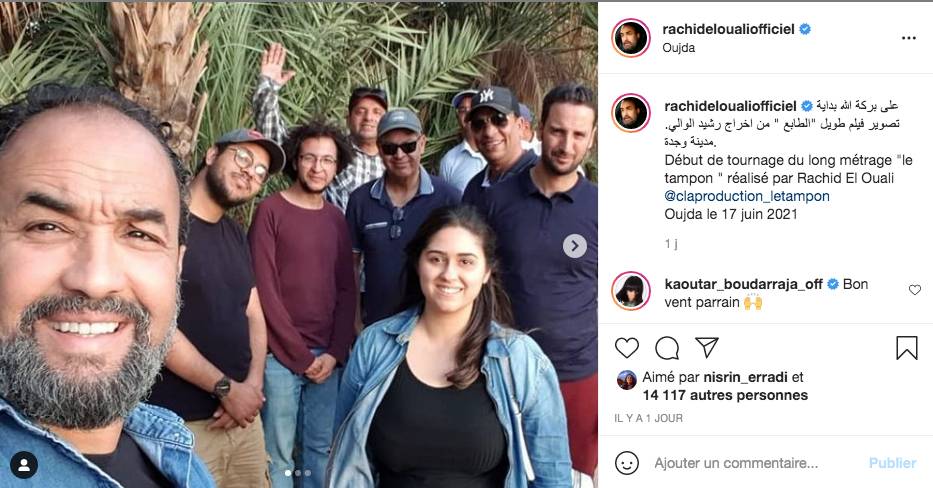The width and height of the screenshot is (933, 488).
Task: Open comments via the speech bubble icon
Action: coord(667,348)
